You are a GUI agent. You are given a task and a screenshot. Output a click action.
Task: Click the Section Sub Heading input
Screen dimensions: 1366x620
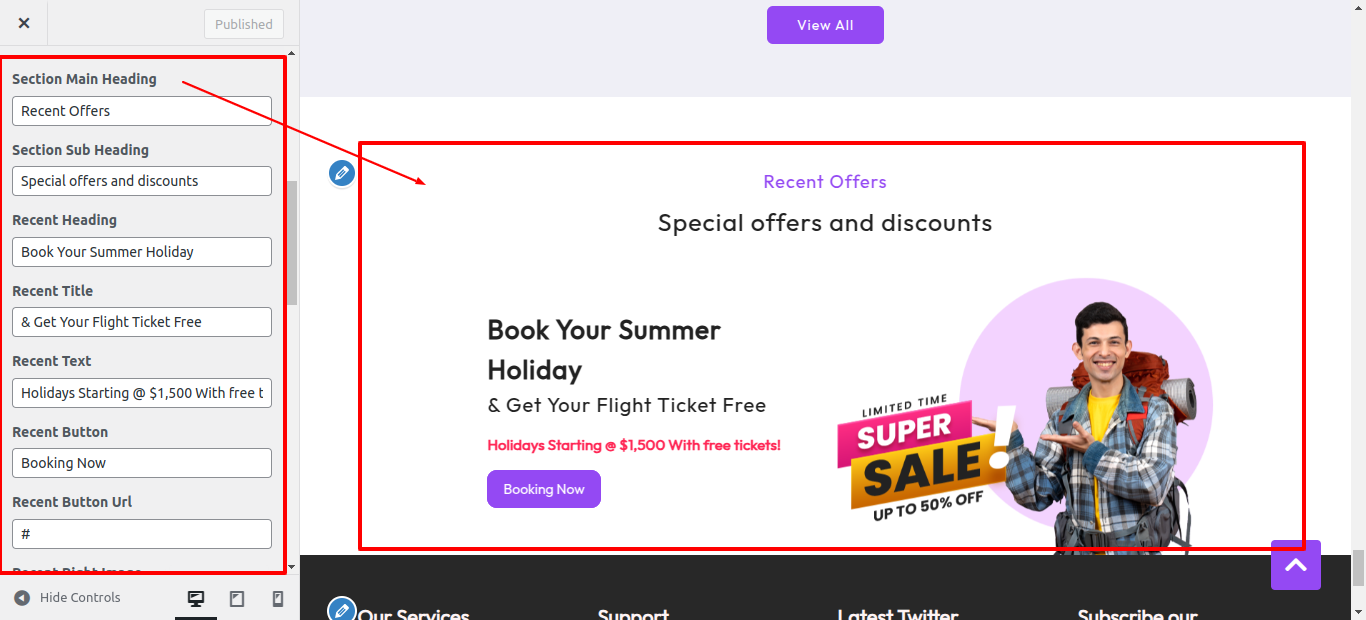click(x=142, y=181)
